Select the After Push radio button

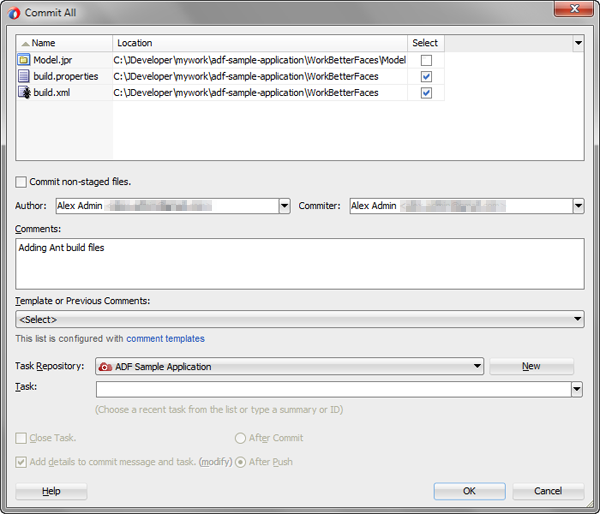(x=240, y=462)
